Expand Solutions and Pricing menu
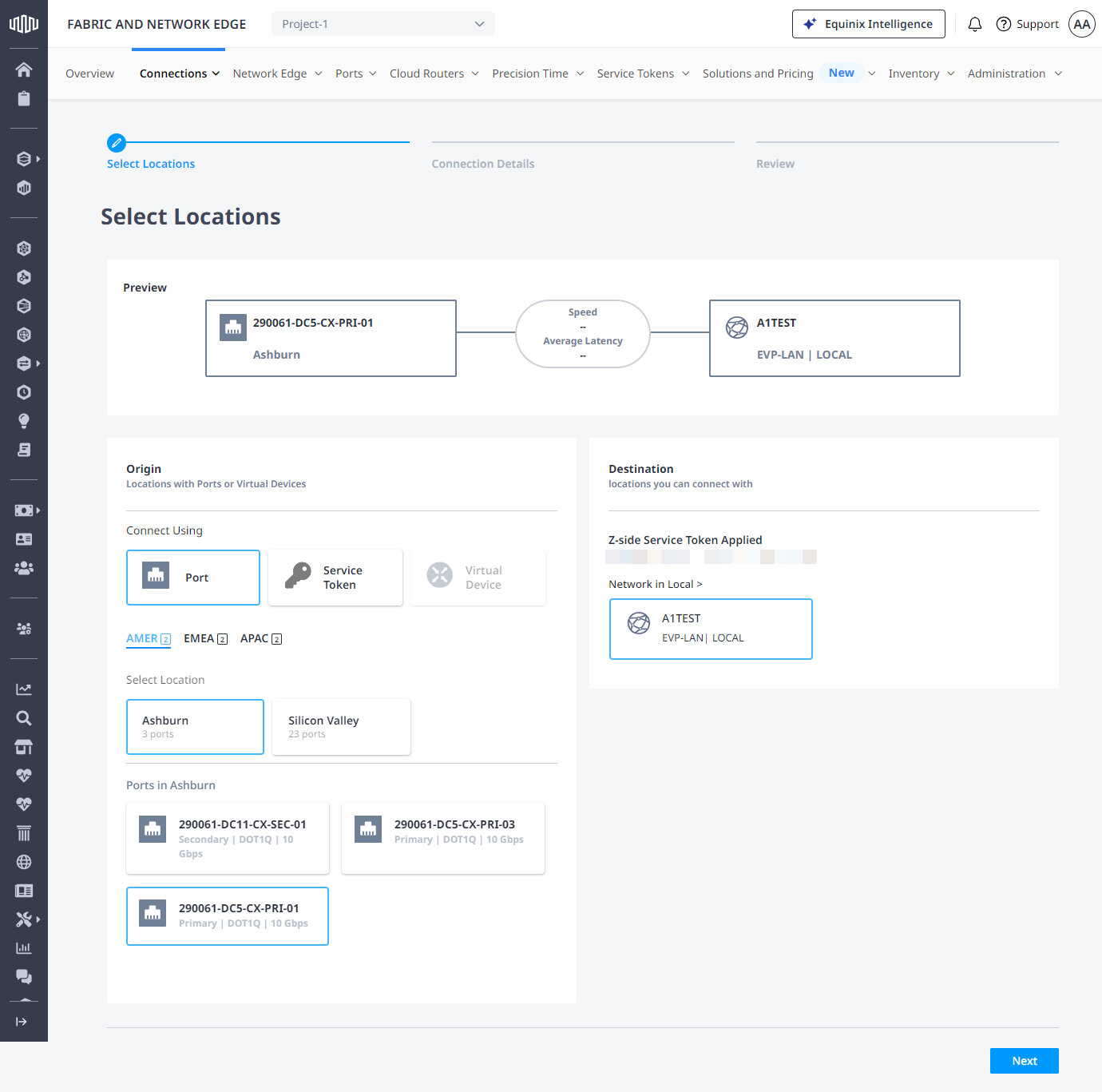The height and width of the screenshot is (1092, 1102). (x=789, y=73)
